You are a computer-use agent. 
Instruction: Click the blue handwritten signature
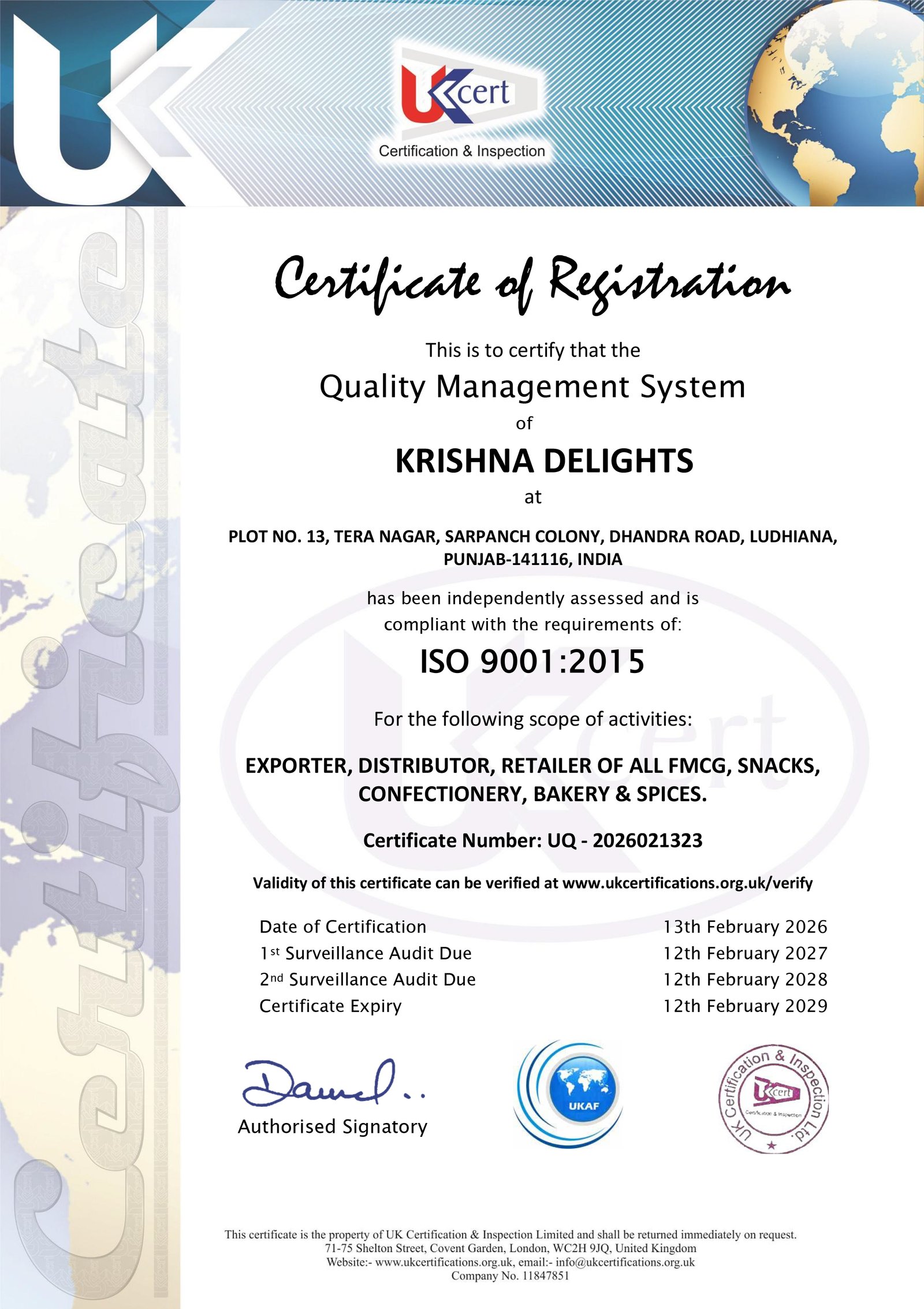tap(329, 1084)
